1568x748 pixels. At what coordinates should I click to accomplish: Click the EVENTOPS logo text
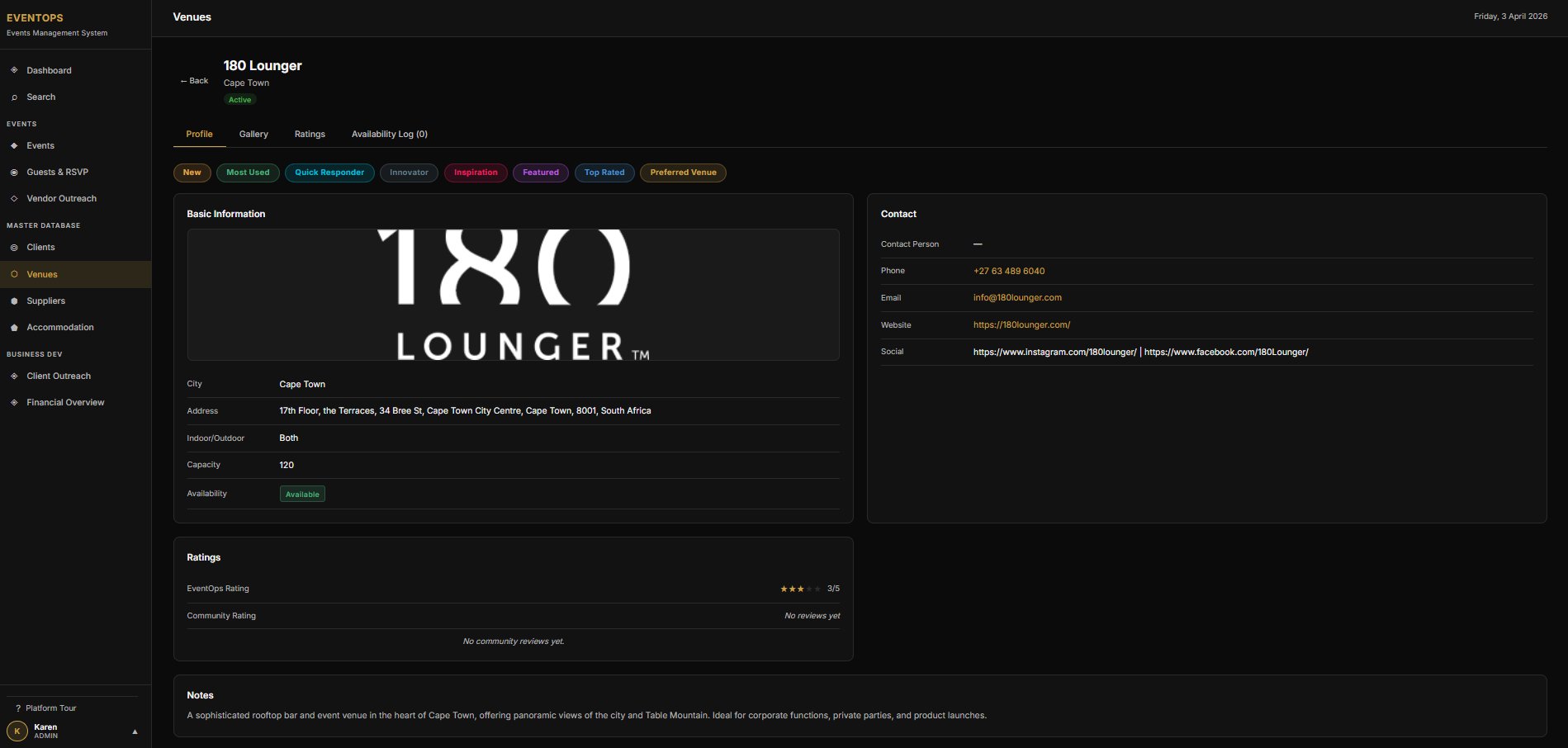click(x=35, y=17)
